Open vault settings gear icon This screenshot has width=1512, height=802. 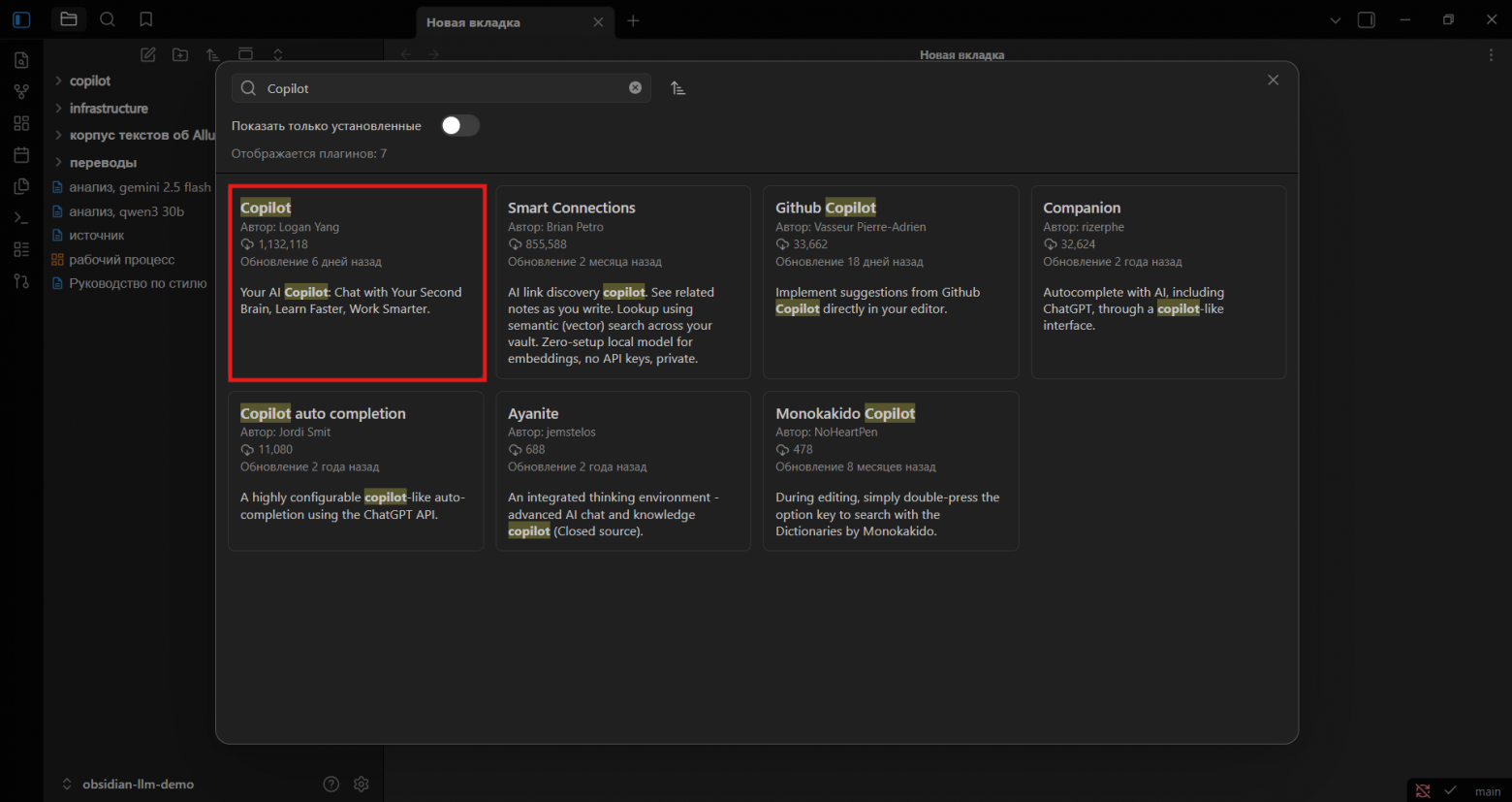(362, 784)
